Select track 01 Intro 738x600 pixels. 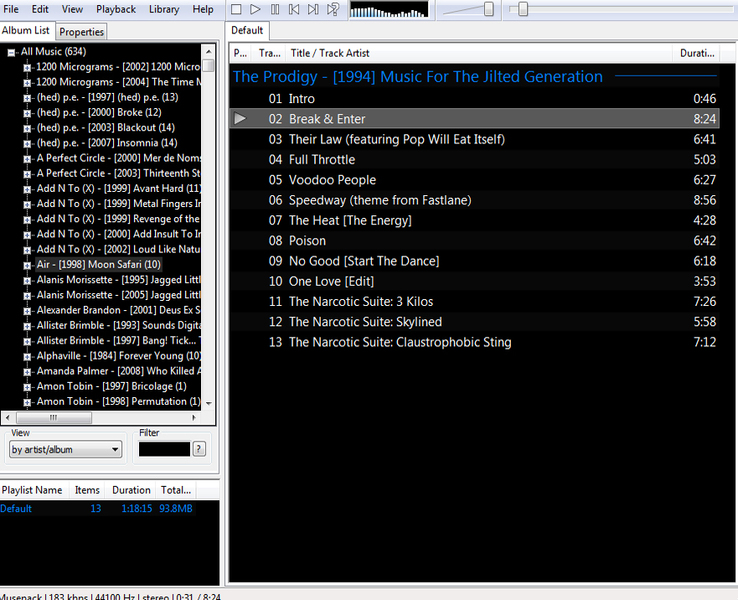(474, 99)
